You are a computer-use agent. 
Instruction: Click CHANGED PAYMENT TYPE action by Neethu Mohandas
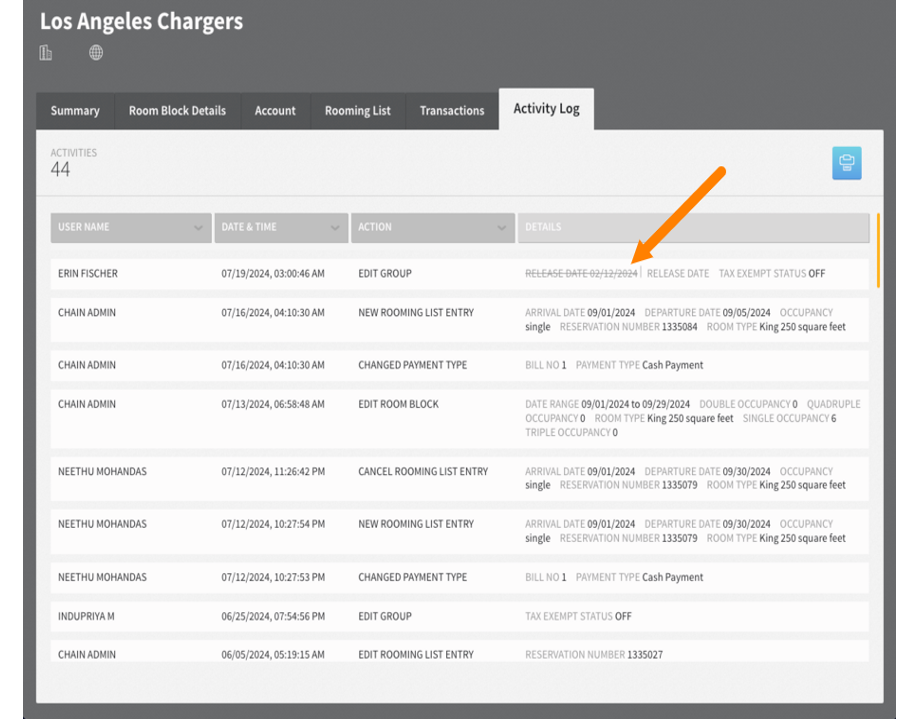412,578
